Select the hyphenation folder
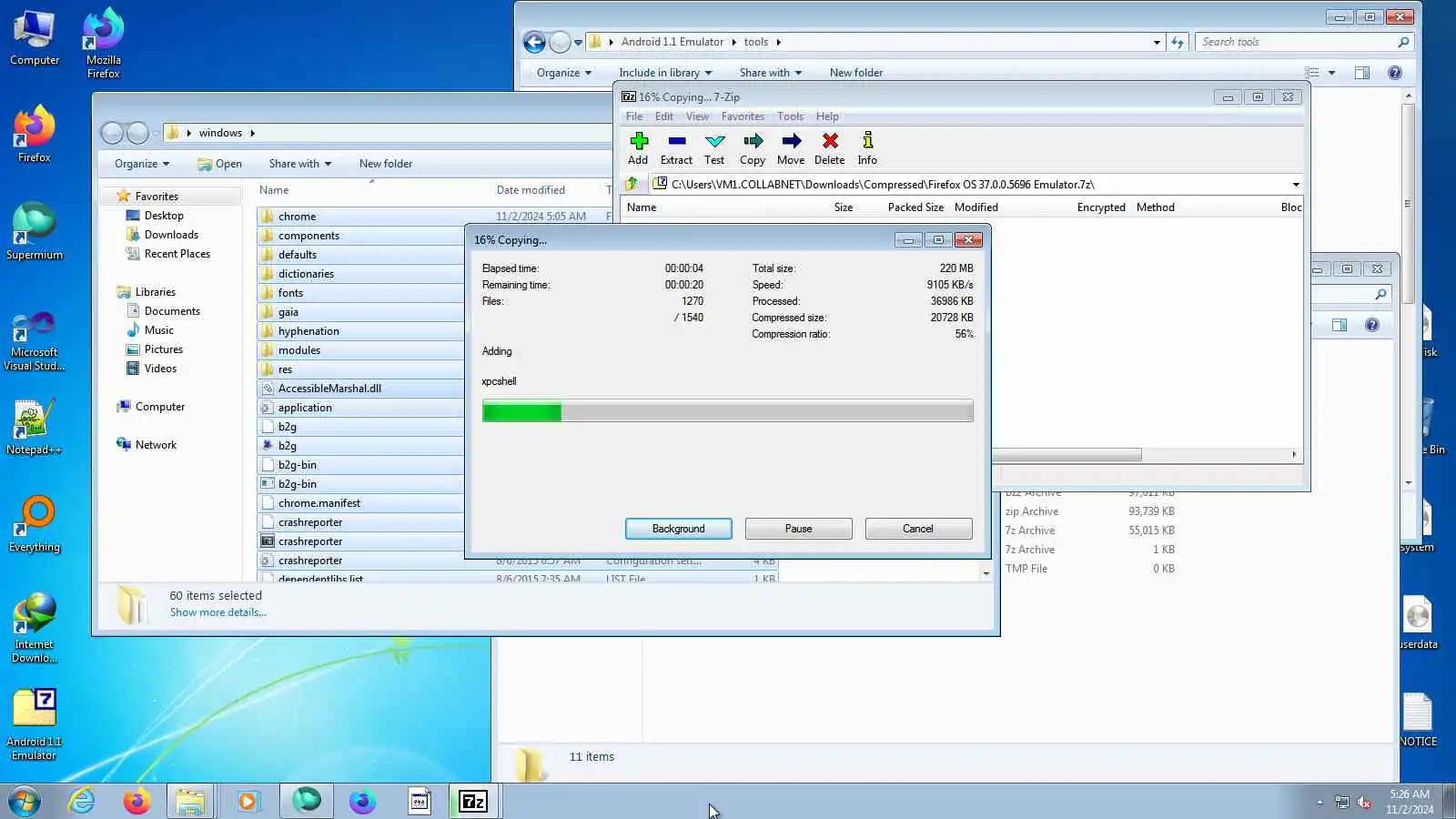Screen dimensions: 1456x819 click(x=308, y=331)
